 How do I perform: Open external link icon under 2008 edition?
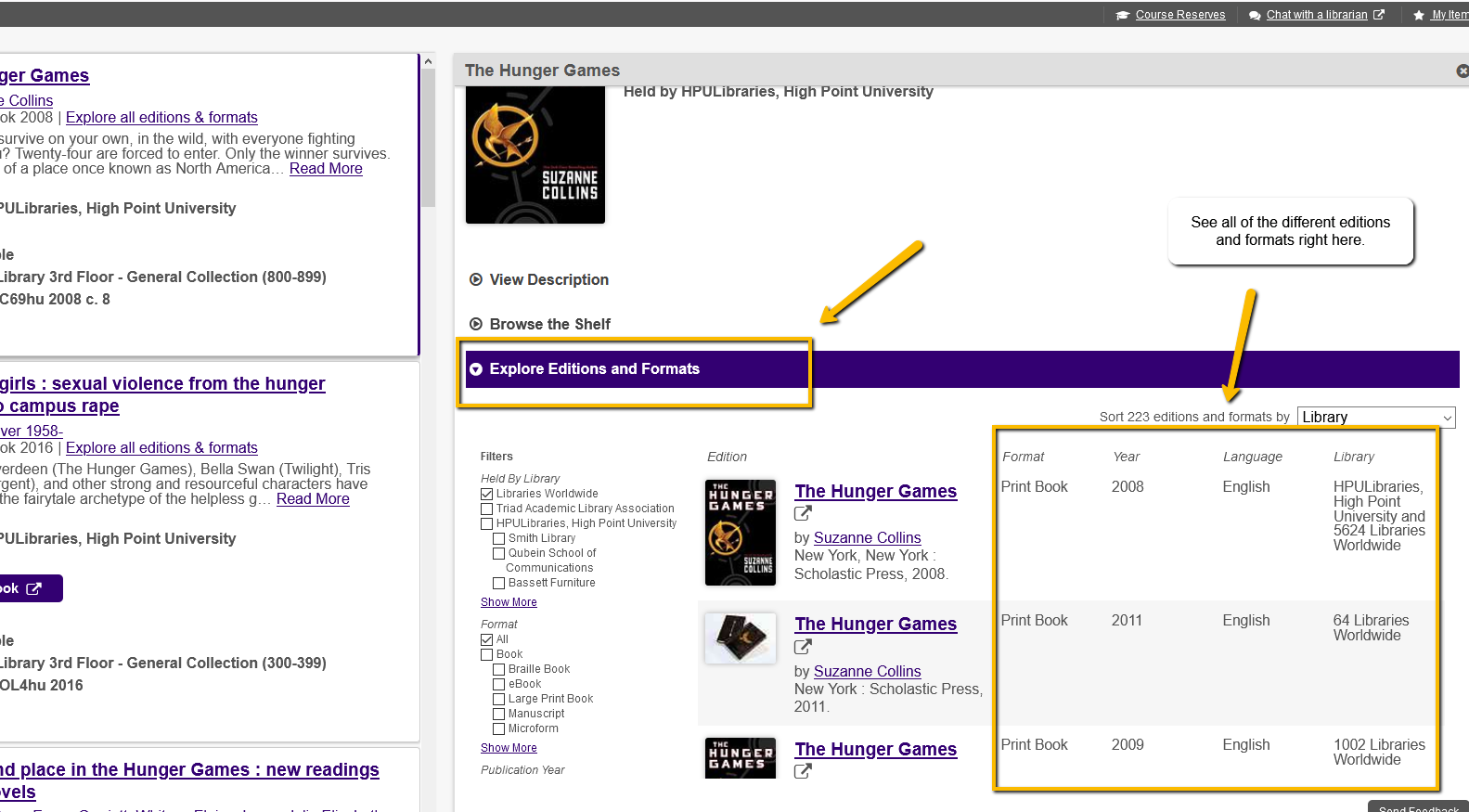pyautogui.click(x=803, y=513)
